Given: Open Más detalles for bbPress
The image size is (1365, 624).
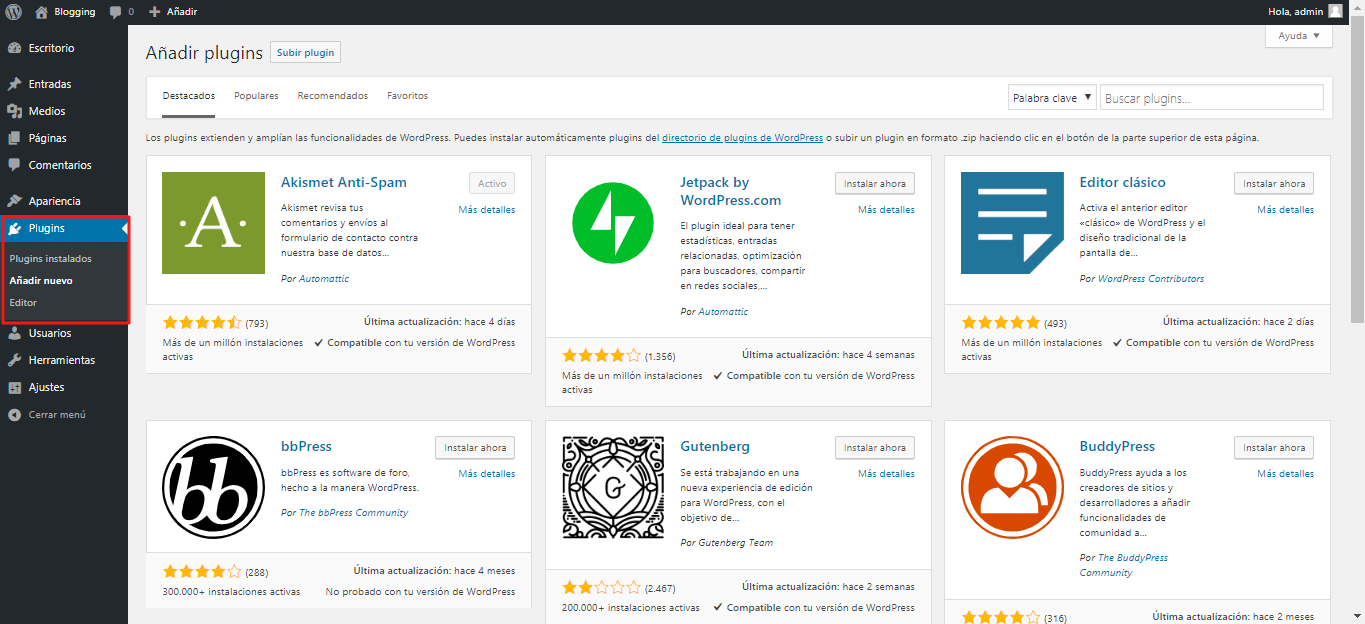Looking at the screenshot, I should [487, 474].
